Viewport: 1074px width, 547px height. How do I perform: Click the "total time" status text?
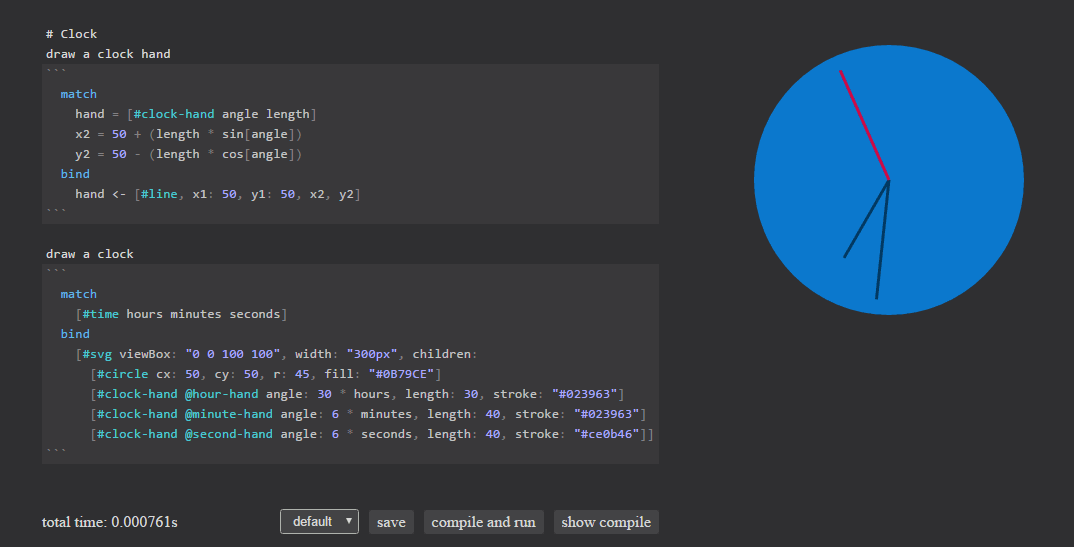110,522
